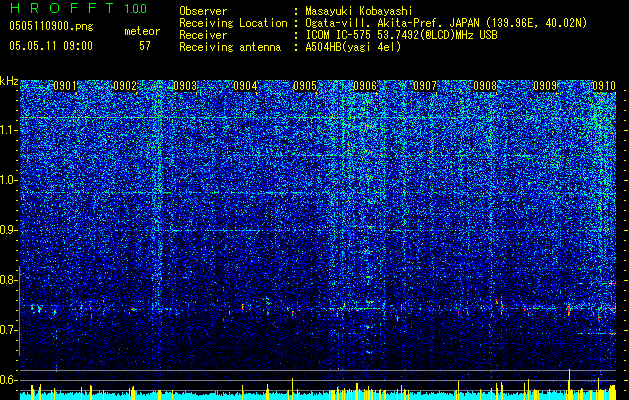
Task: Click the 0.9 frequency axis label
Action: [9, 230]
